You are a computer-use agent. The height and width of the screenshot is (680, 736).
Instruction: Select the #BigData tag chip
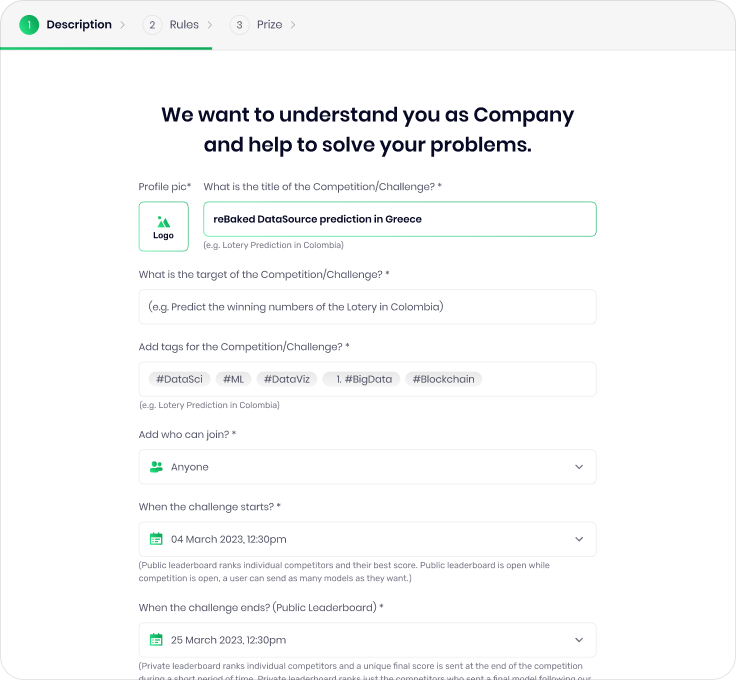362,379
